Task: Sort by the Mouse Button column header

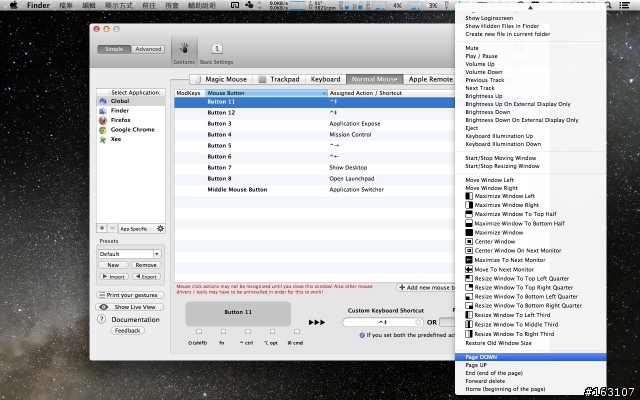Action: tap(267, 93)
